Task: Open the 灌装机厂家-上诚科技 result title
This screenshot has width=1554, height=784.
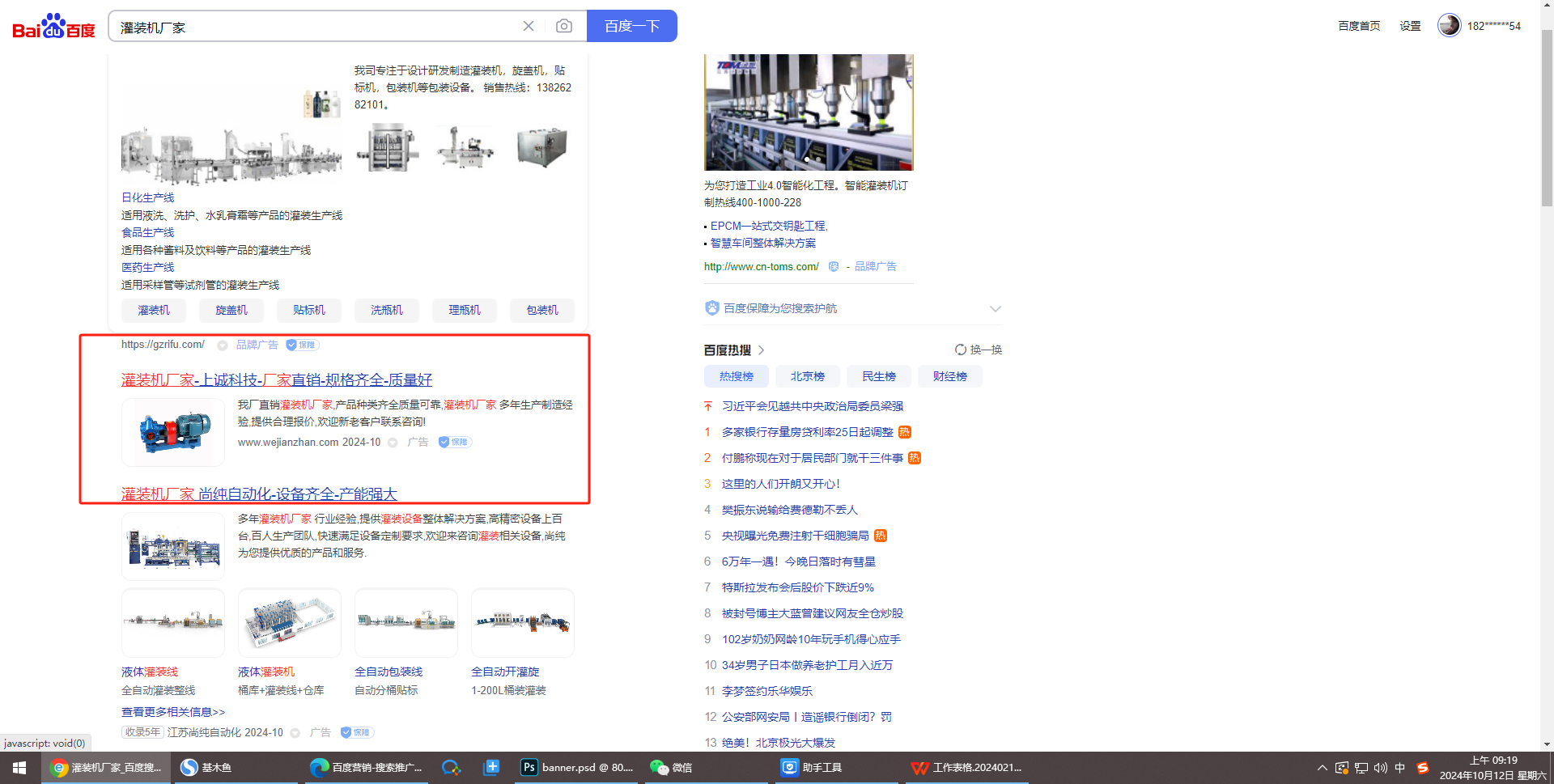Action: point(277,379)
